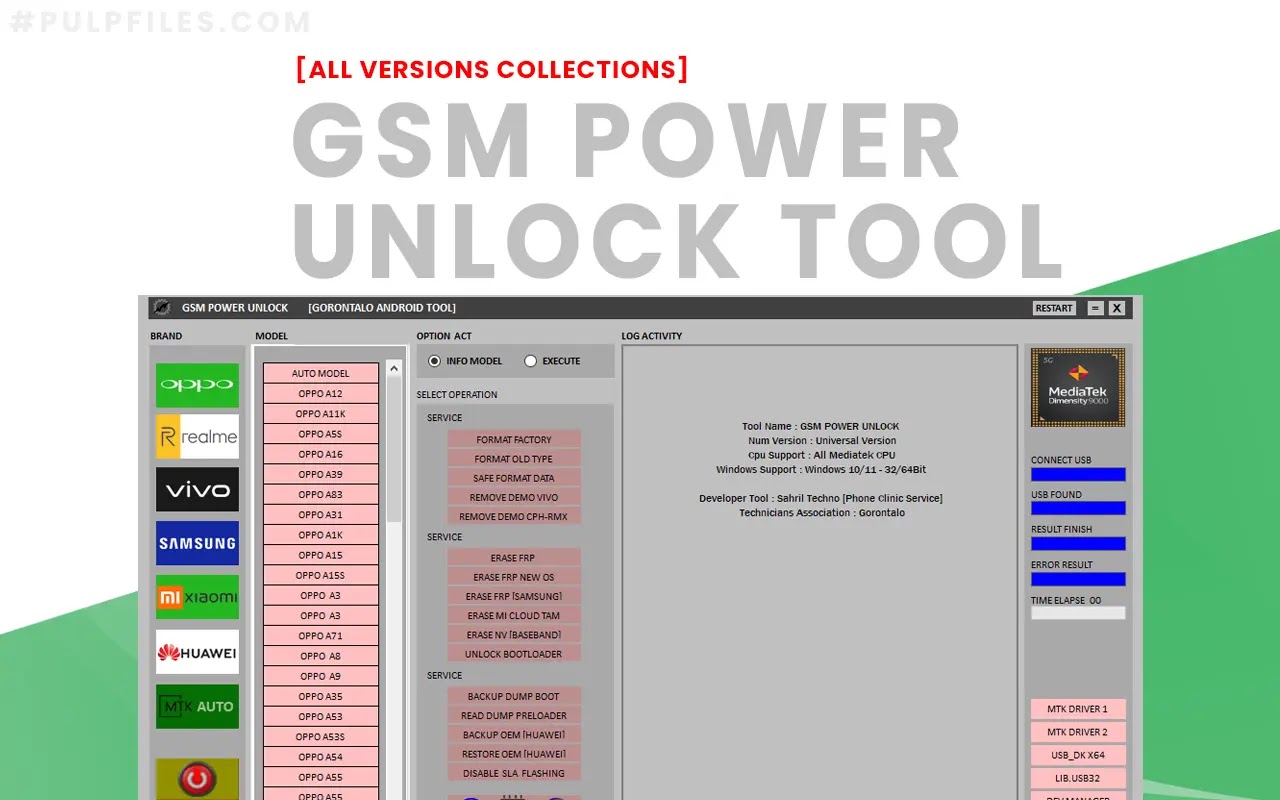Click UNLOCK BOOTLOADER
The width and height of the screenshot is (1280, 800).
[514, 654]
